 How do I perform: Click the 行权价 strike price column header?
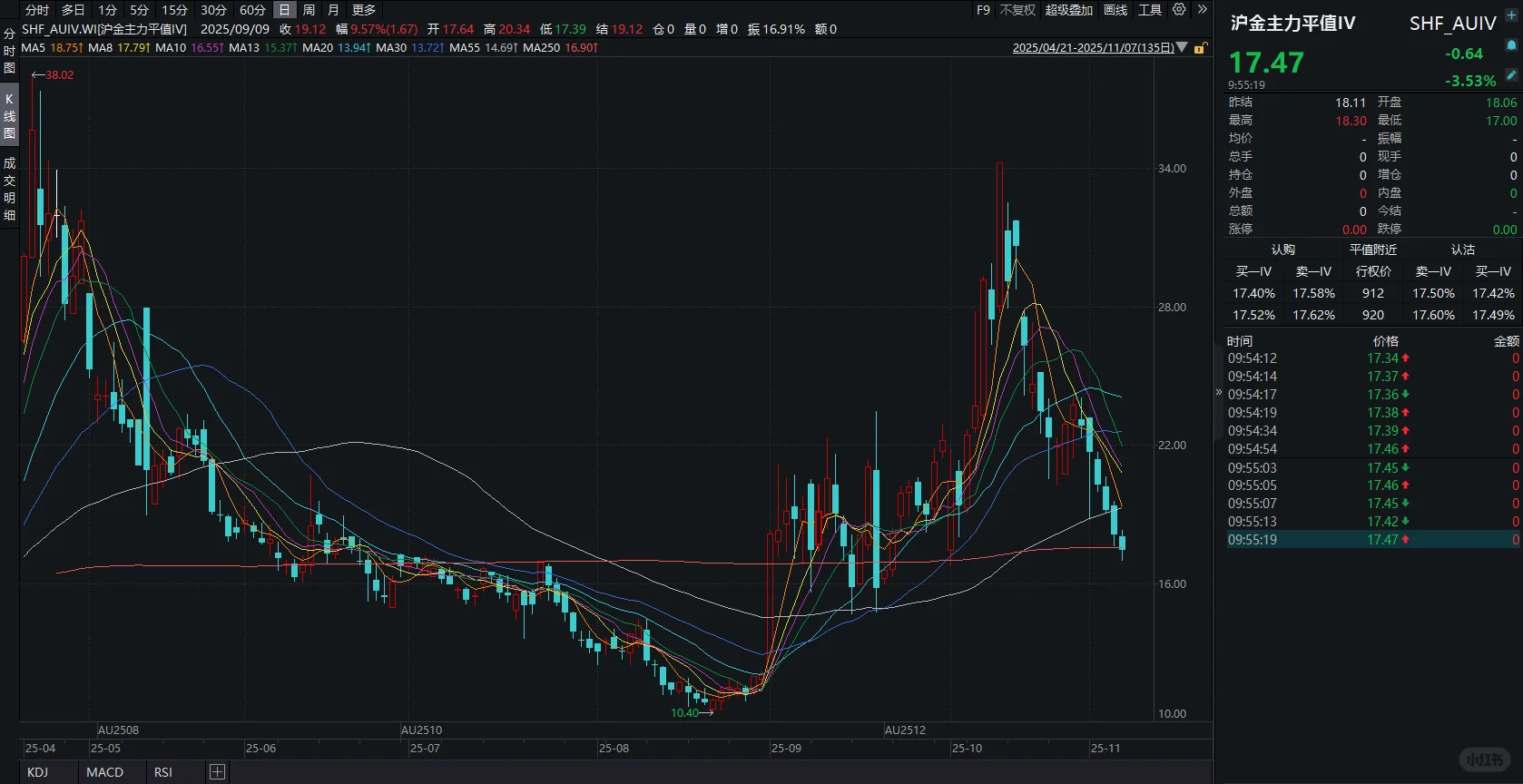(x=1373, y=271)
